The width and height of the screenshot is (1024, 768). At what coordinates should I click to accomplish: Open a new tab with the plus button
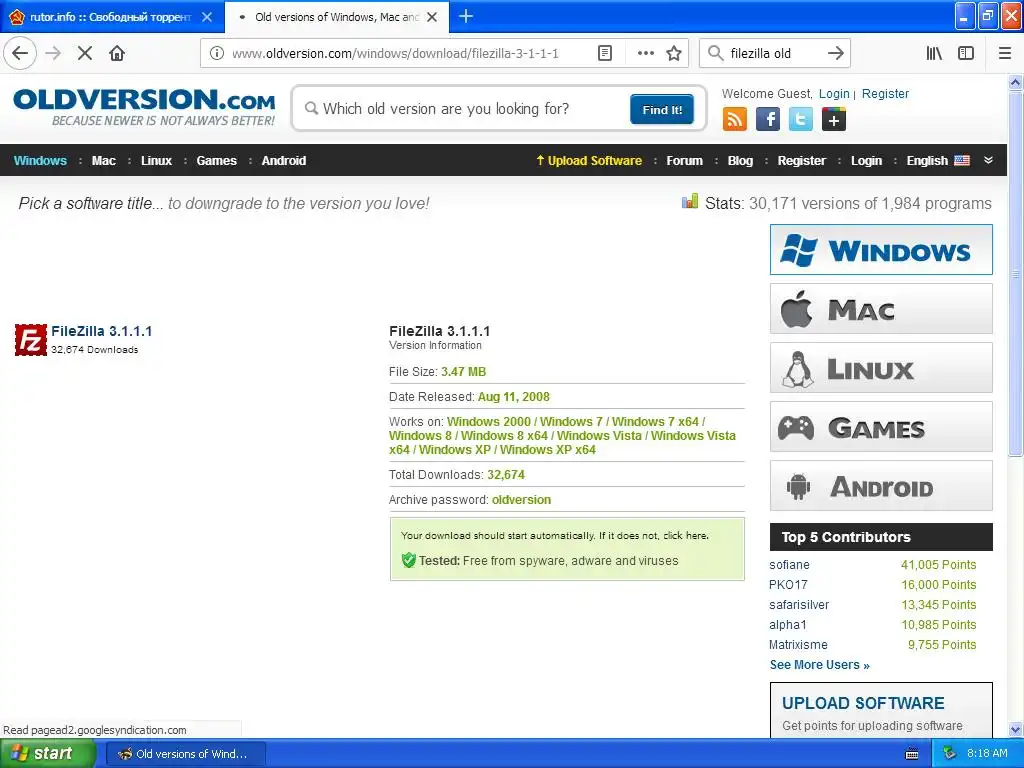pyautogui.click(x=466, y=16)
